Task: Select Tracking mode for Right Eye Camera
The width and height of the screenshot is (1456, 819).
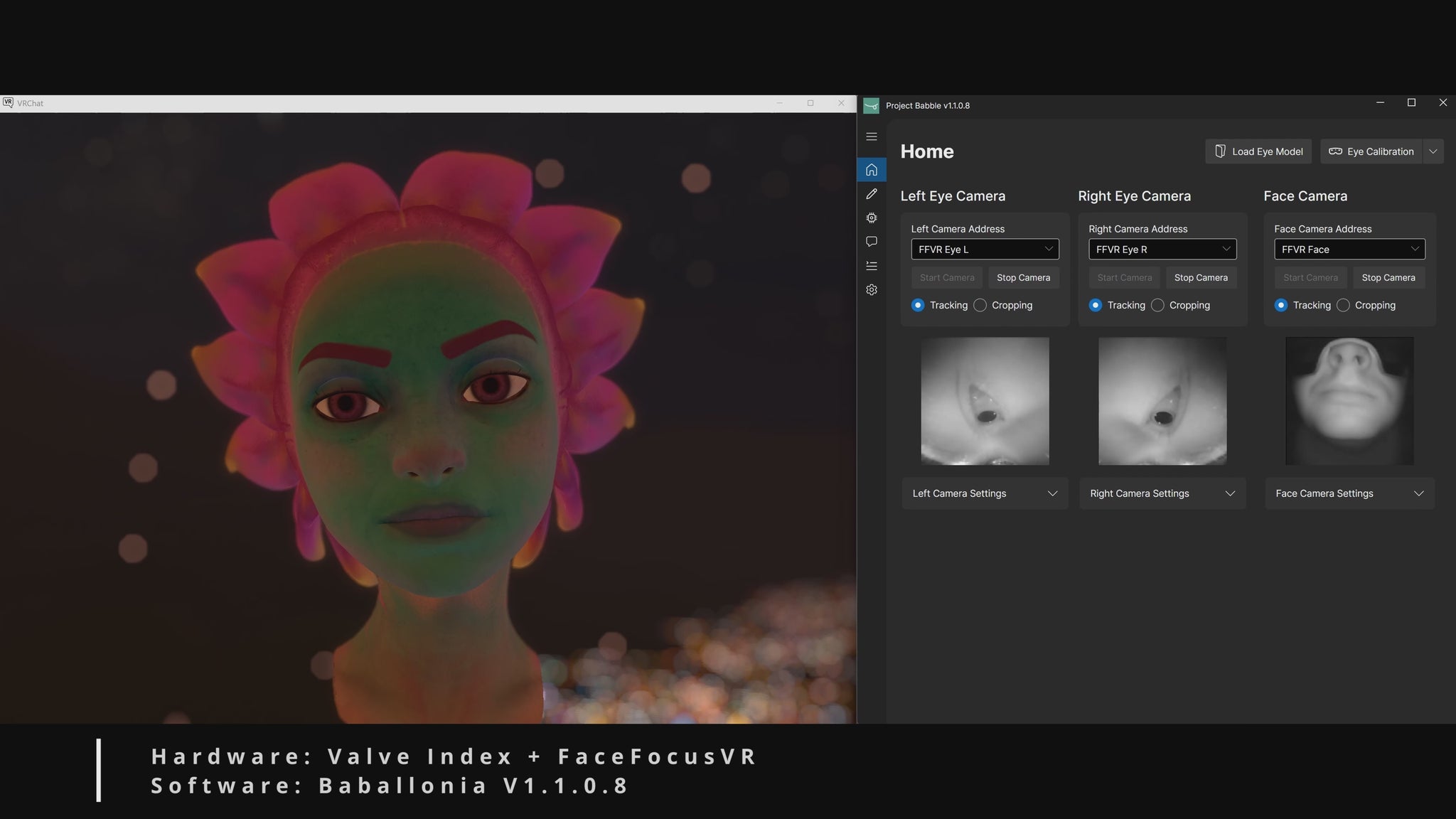Action: click(x=1096, y=305)
